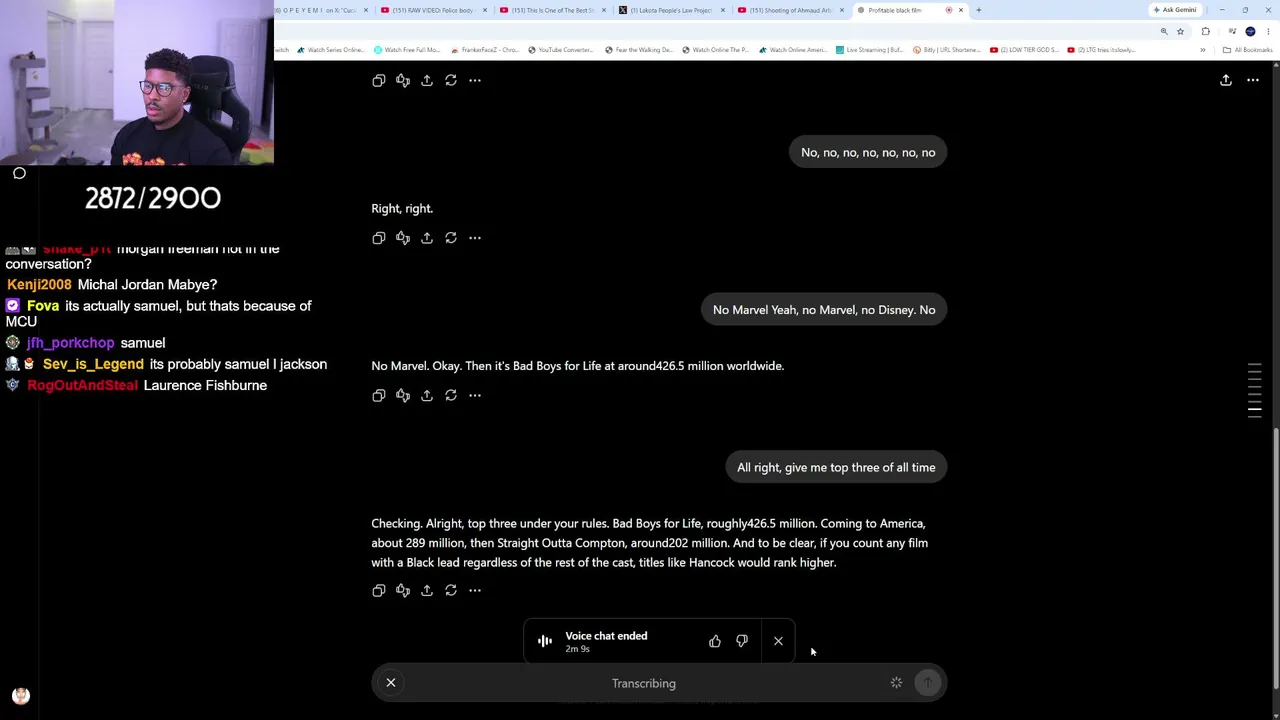The height and width of the screenshot is (720, 1280).
Task: Open the 'All Bookmarks' folder
Action: tap(1247, 50)
